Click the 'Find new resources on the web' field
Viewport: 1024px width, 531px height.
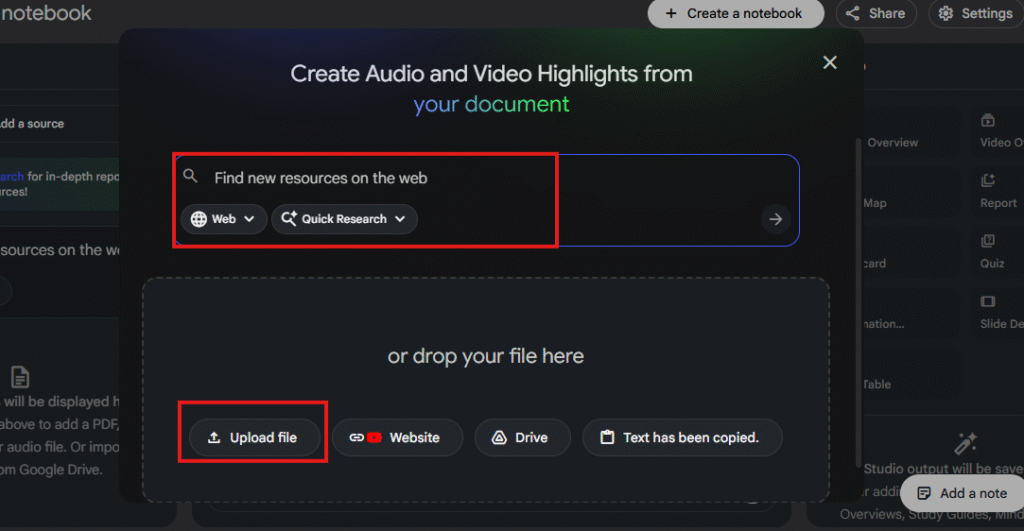pos(321,178)
